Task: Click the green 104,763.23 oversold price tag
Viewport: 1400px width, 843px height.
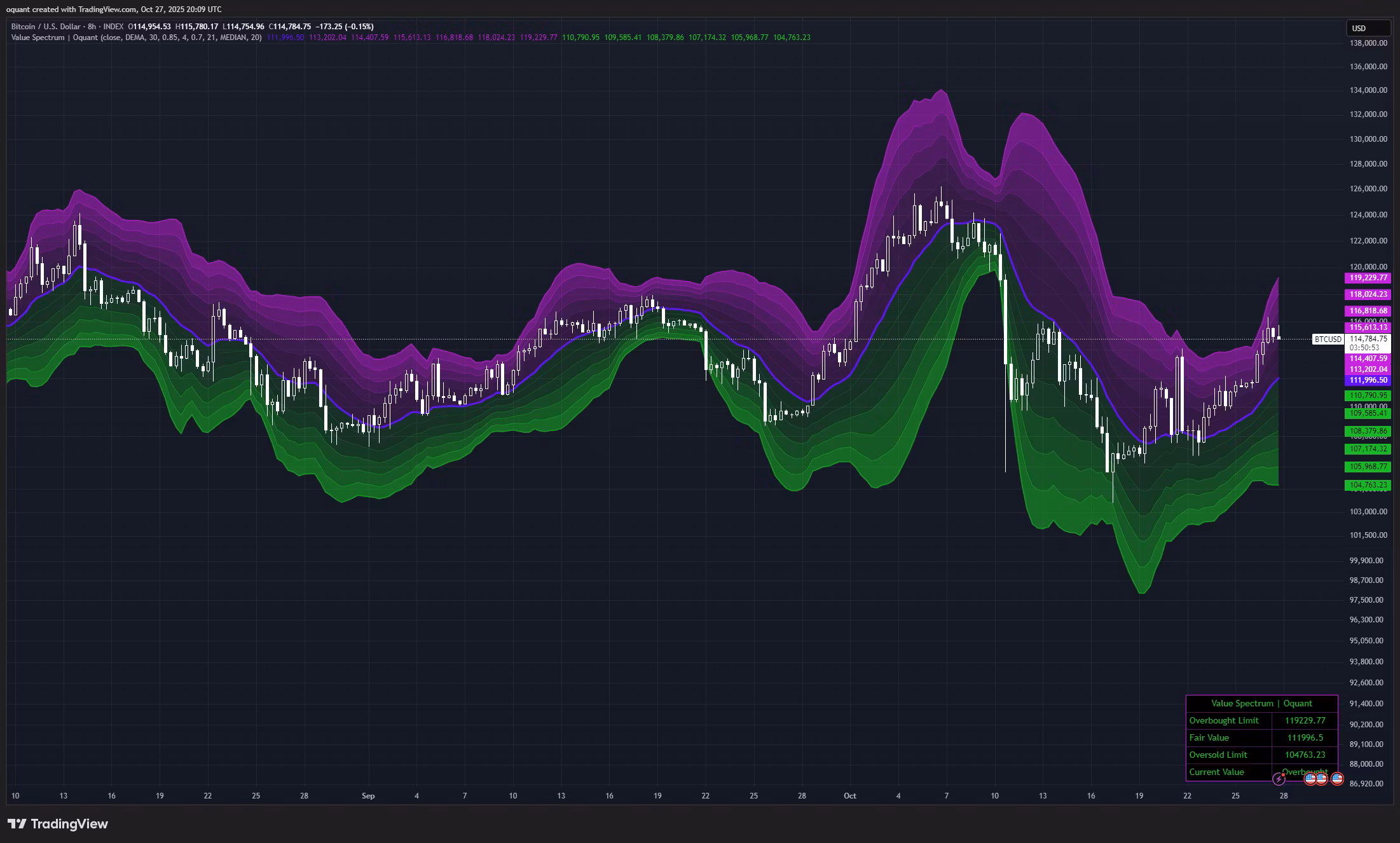Action: (x=1368, y=485)
